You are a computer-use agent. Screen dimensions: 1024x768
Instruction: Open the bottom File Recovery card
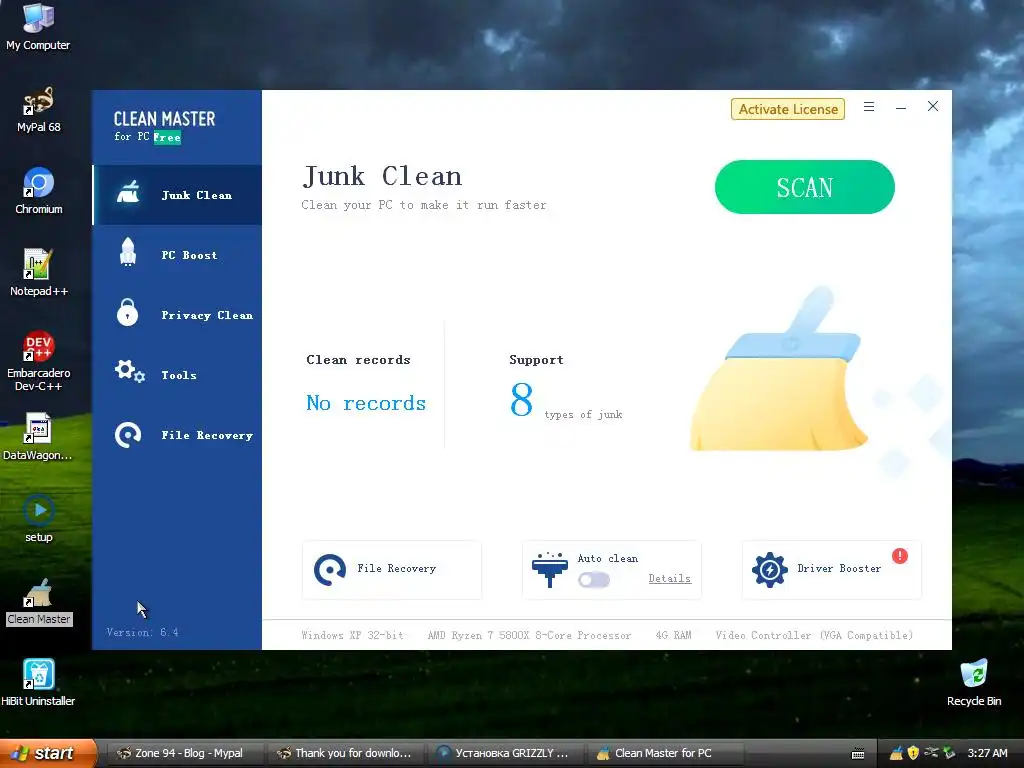392,569
